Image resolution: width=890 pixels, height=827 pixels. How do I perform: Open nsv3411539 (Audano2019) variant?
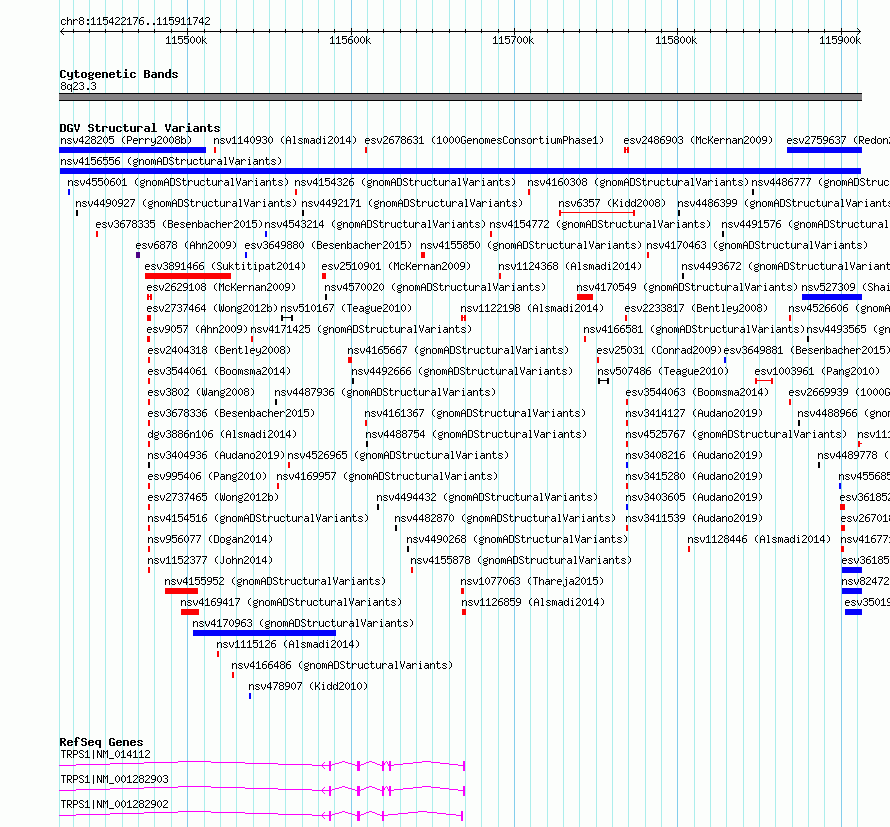[694, 518]
